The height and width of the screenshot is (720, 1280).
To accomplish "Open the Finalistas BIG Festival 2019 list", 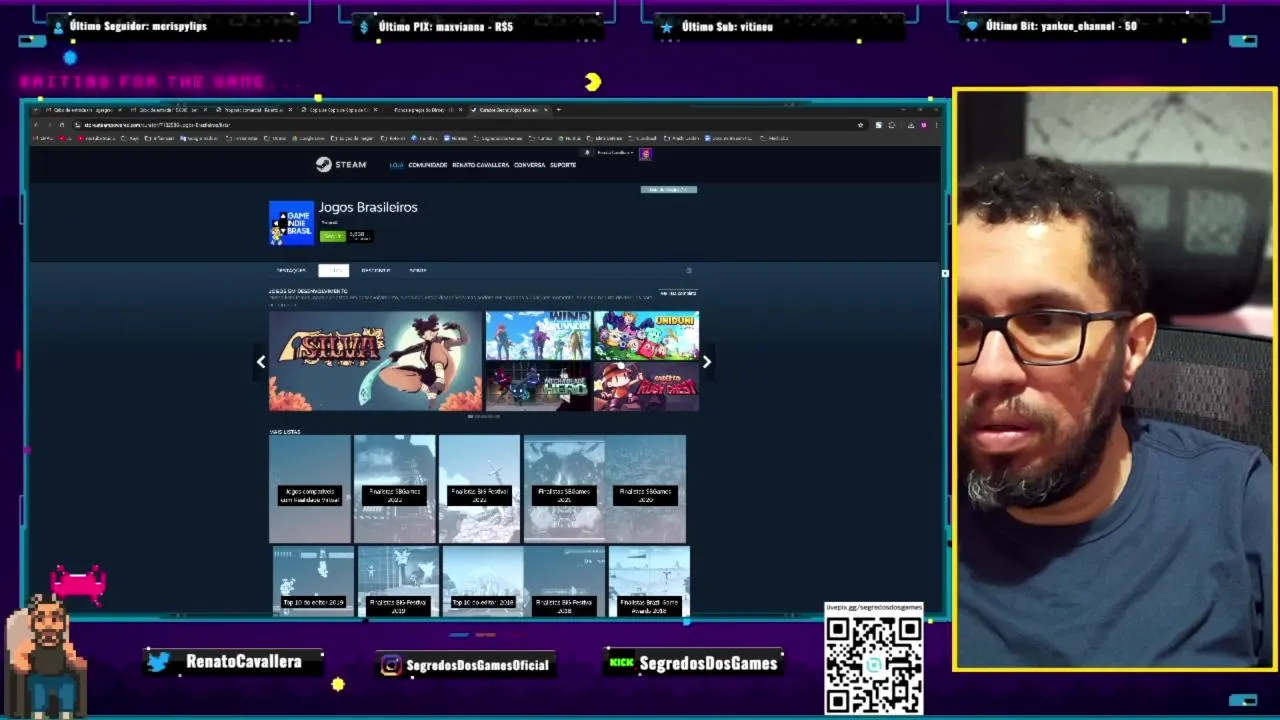I will tap(398, 581).
